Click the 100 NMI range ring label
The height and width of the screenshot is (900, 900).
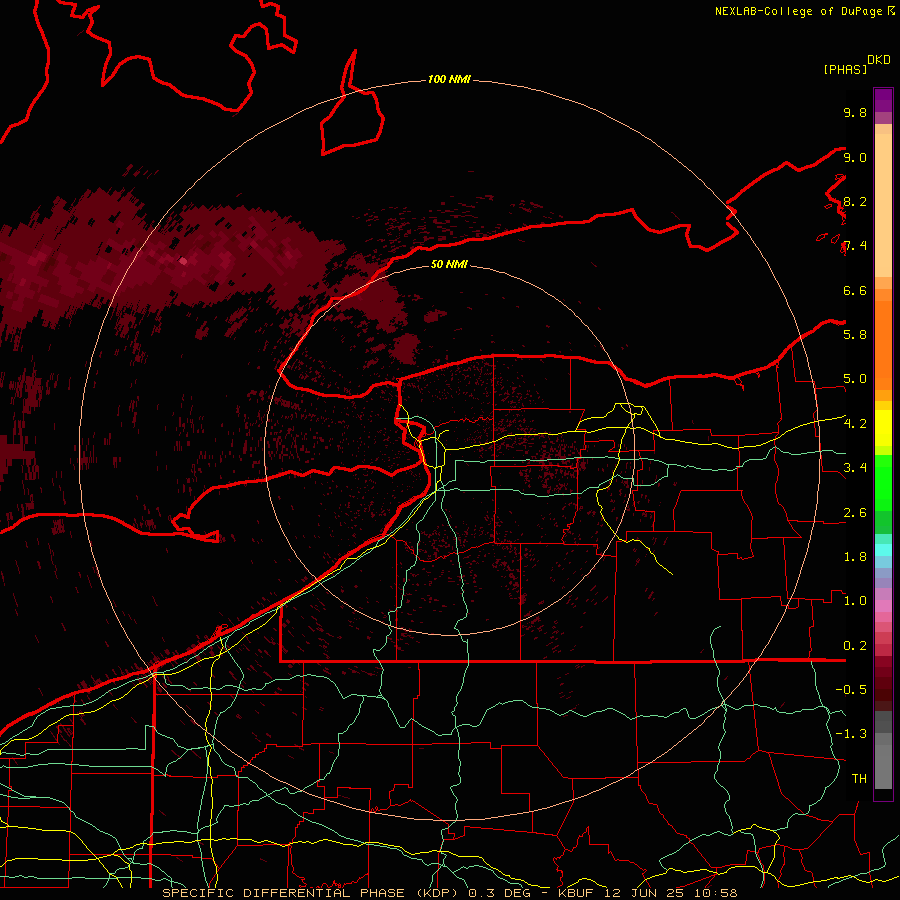(449, 79)
